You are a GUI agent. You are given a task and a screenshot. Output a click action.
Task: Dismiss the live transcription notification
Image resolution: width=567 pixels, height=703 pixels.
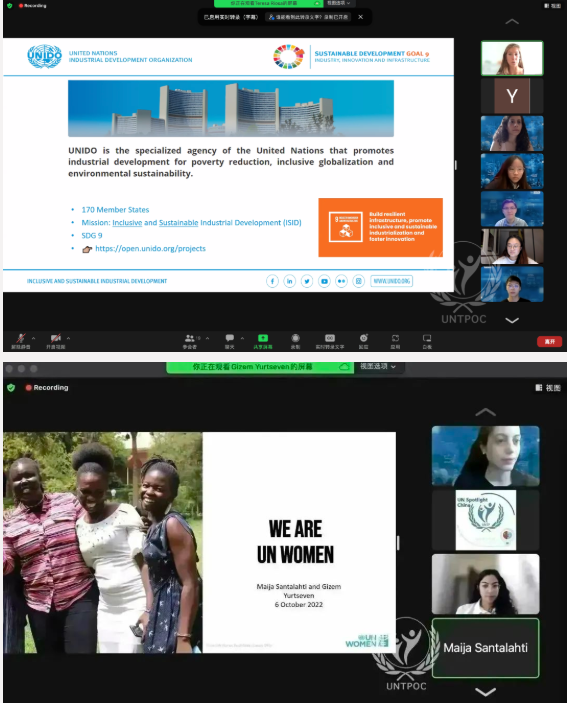tap(360, 17)
